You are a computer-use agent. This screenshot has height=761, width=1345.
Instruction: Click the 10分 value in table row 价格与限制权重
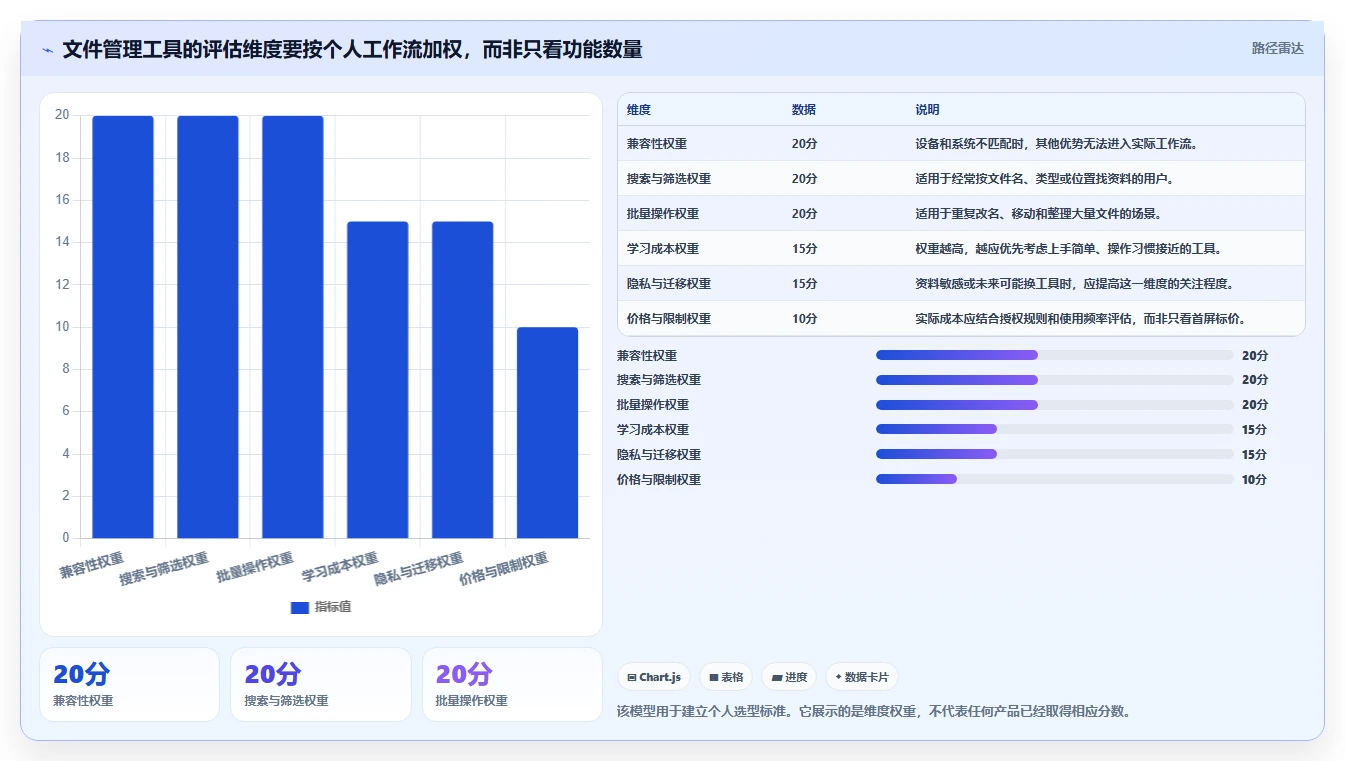pos(804,319)
